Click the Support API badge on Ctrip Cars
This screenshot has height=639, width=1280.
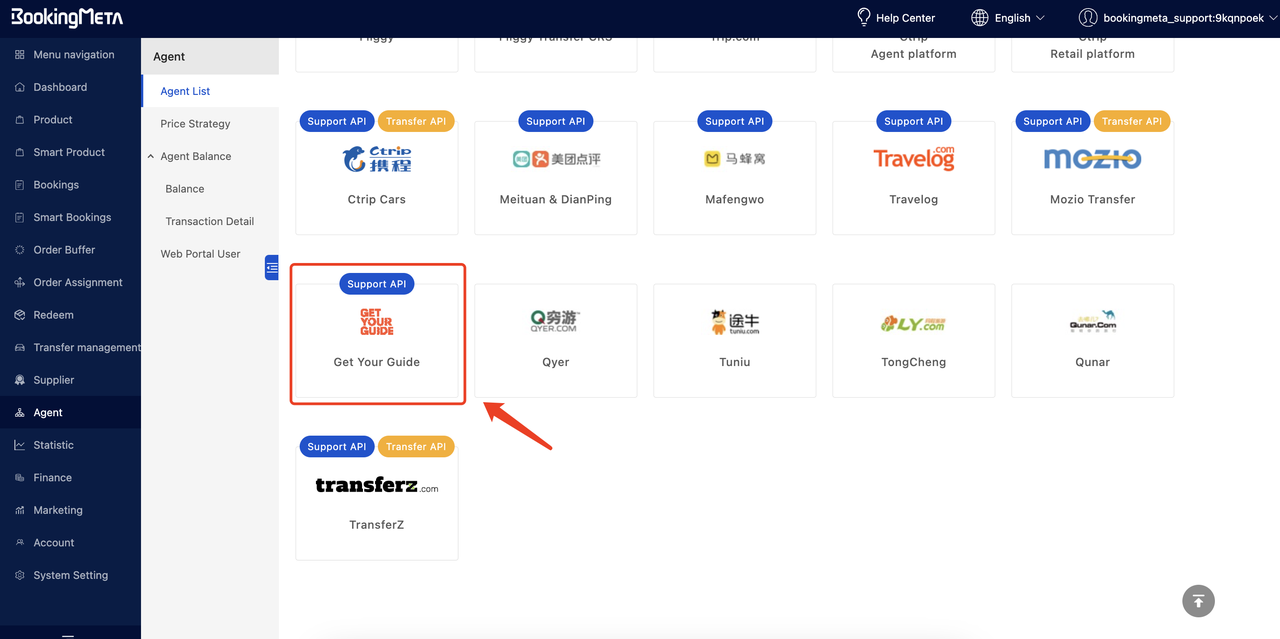tap(336, 121)
